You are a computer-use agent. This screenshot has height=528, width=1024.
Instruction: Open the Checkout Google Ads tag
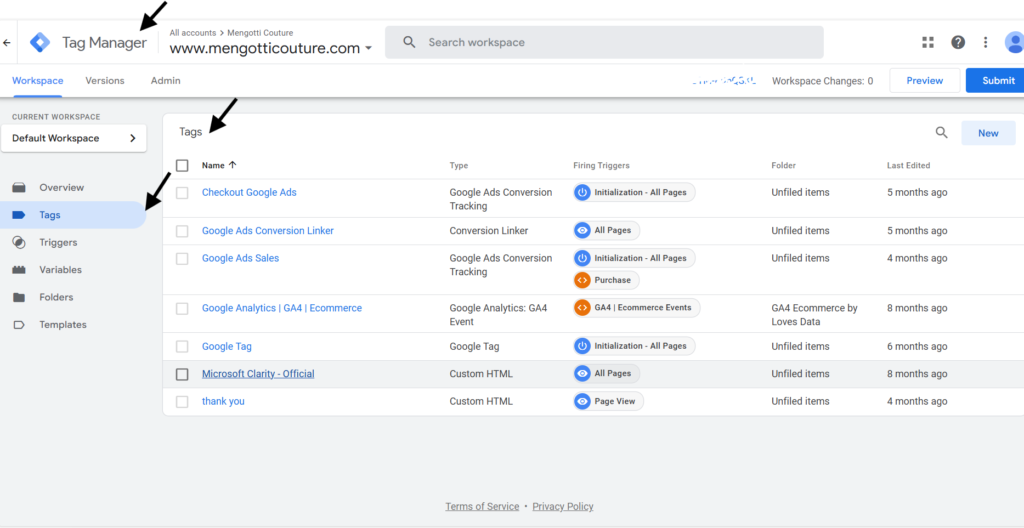249,193
